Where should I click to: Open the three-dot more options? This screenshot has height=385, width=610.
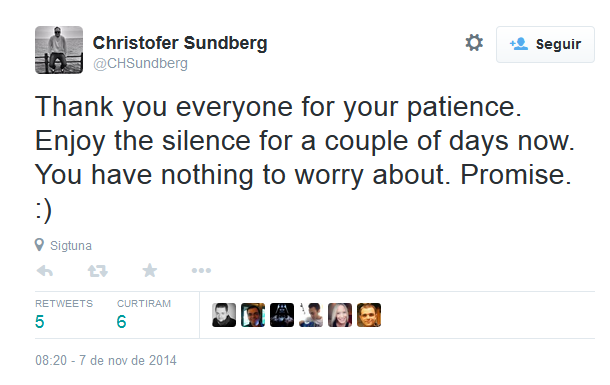pos(201,270)
